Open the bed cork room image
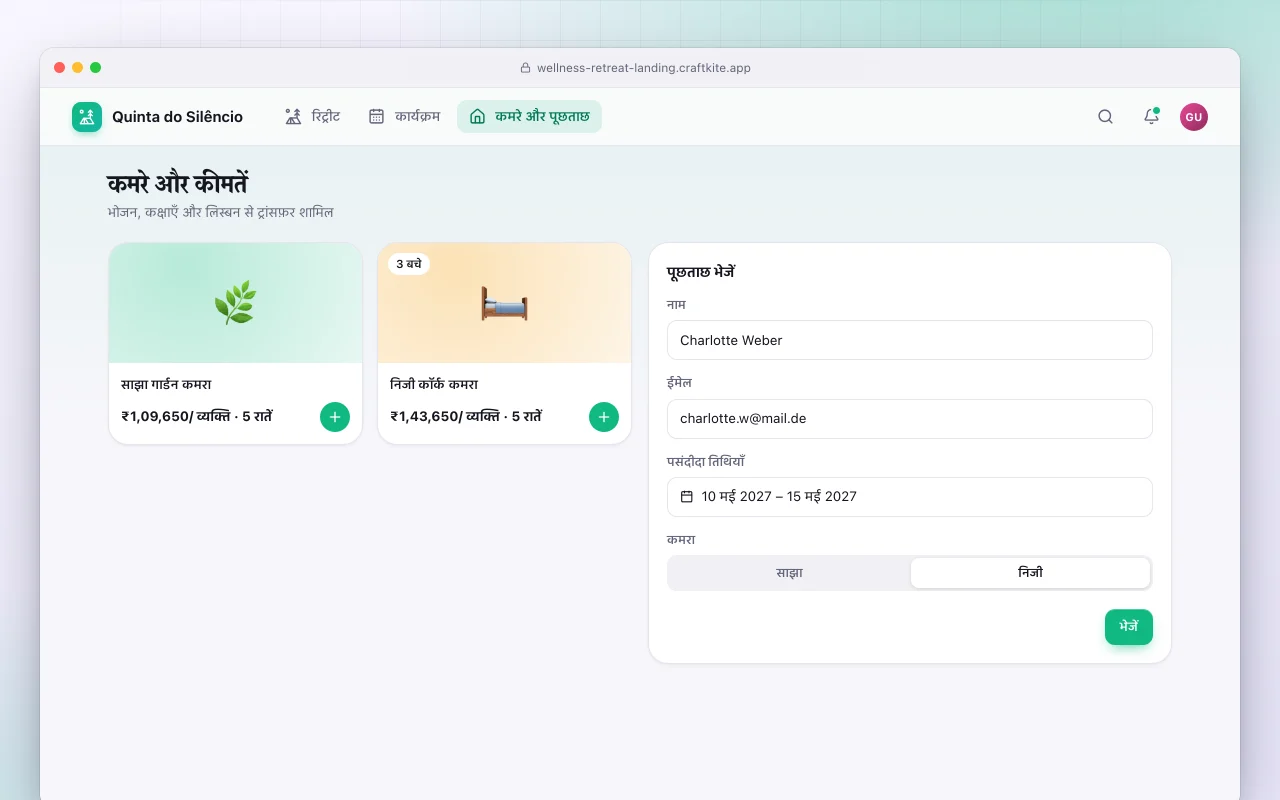1280x800 pixels. pos(504,303)
